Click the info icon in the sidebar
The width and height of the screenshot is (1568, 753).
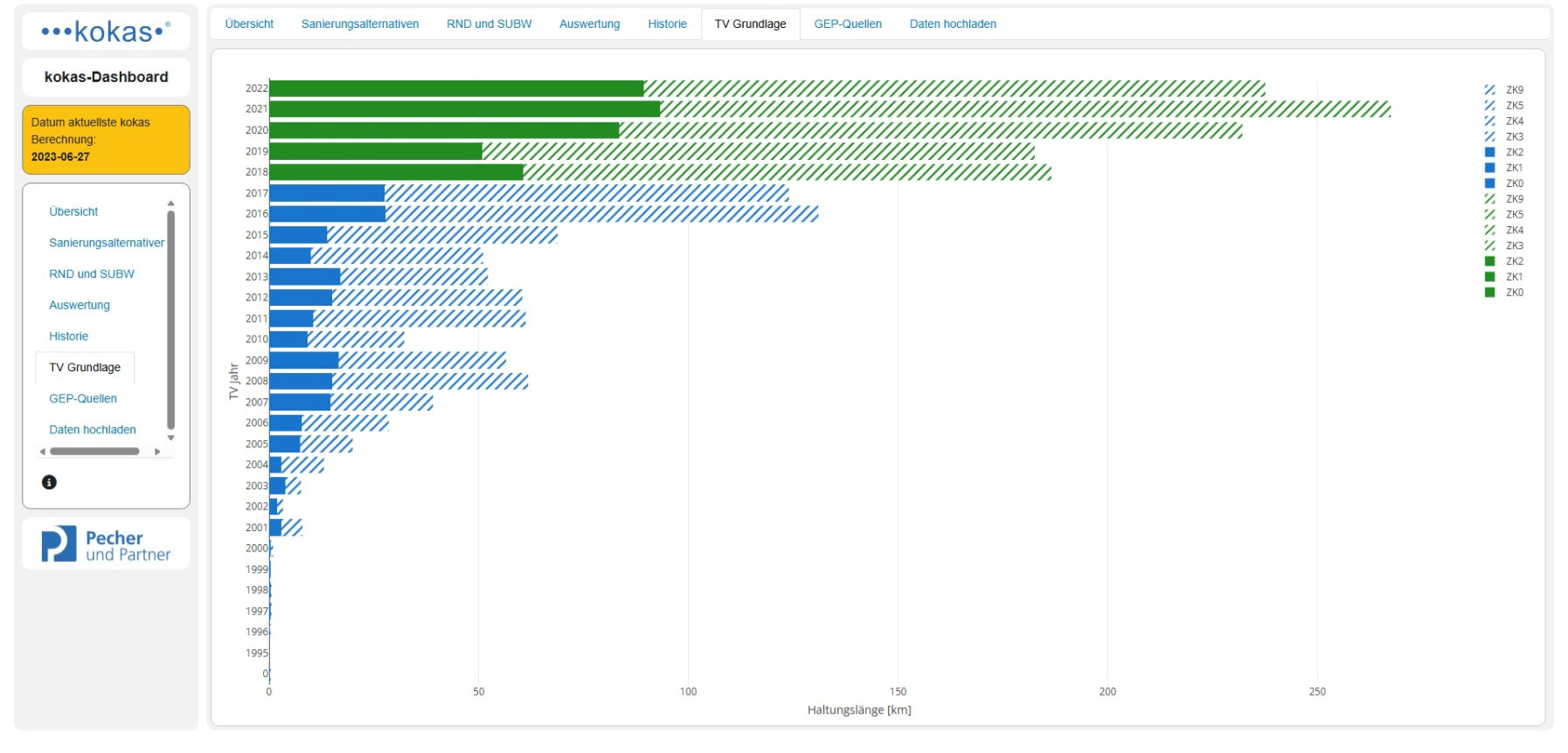tap(49, 482)
